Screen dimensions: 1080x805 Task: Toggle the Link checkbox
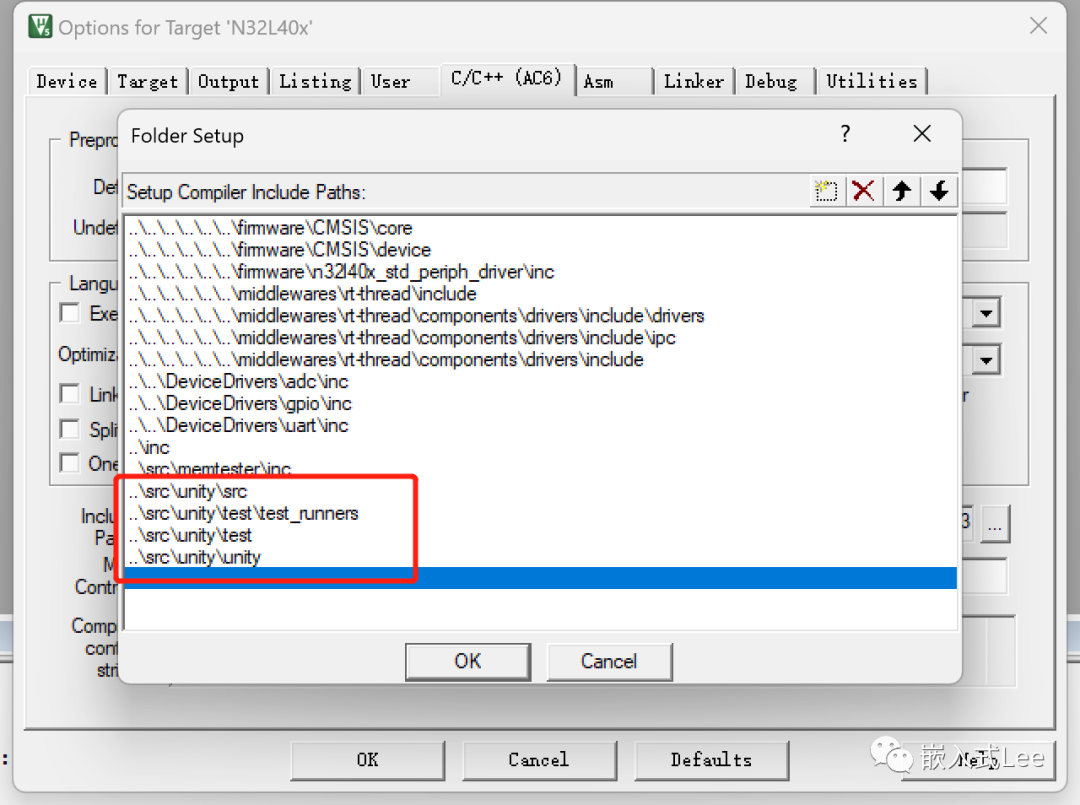tap(69, 394)
